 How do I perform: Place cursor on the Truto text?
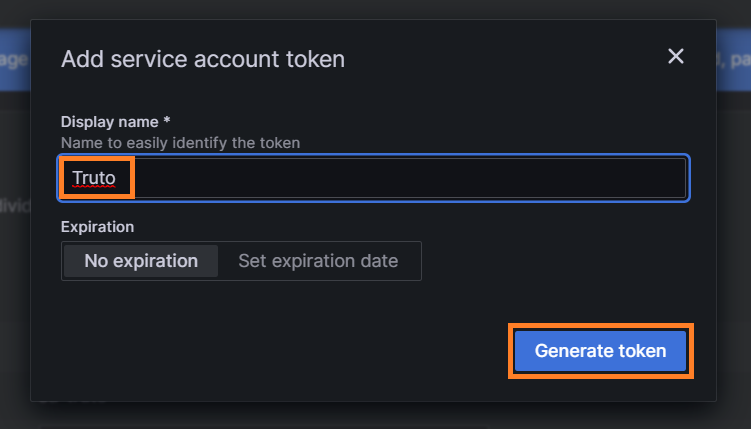pyautogui.click(x=93, y=179)
